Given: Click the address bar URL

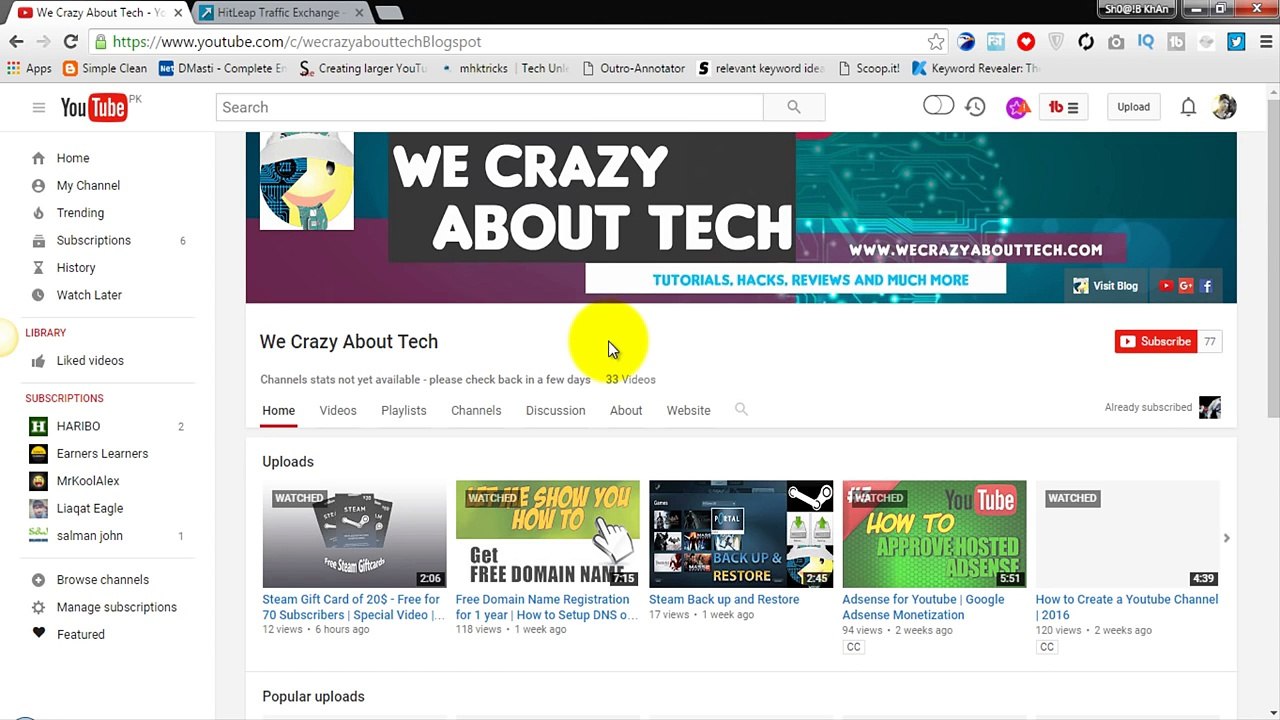Looking at the screenshot, I should click(x=297, y=42).
